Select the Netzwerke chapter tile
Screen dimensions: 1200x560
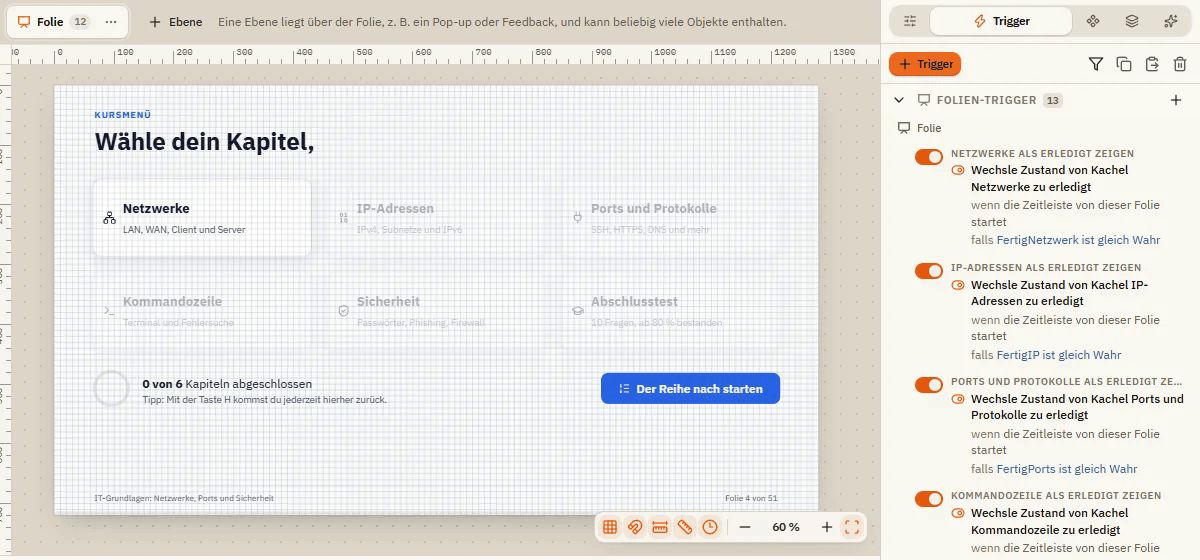pyautogui.click(x=202, y=218)
